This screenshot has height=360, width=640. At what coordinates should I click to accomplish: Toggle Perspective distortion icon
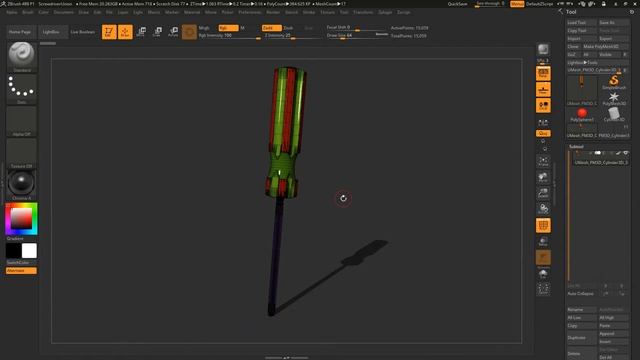click(x=543, y=73)
